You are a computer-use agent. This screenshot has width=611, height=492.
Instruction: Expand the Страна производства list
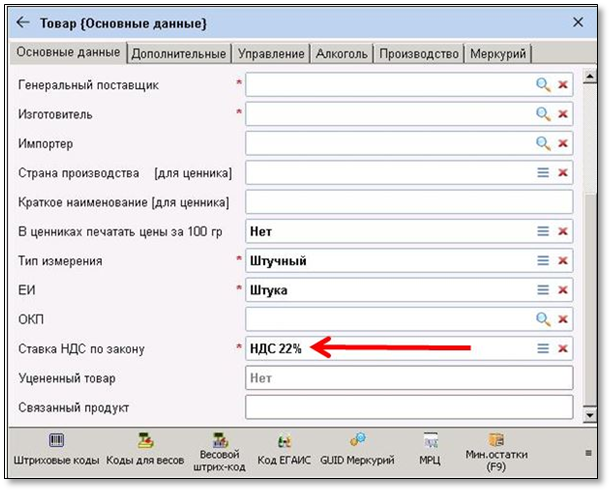point(543,173)
